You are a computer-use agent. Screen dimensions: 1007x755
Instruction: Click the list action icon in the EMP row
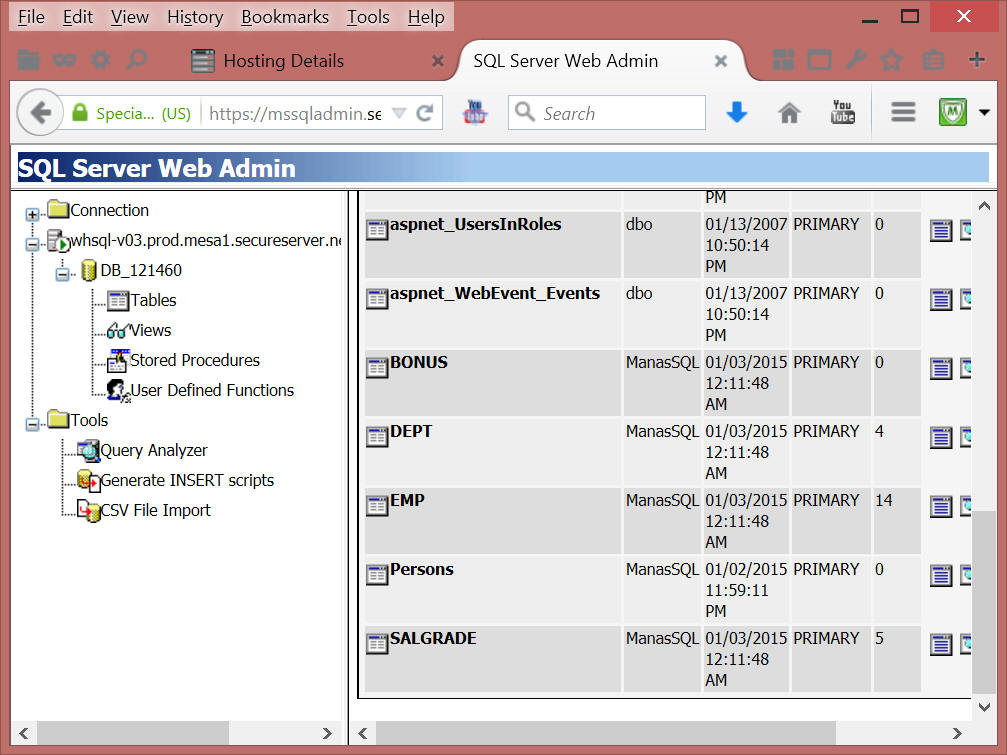coord(941,507)
